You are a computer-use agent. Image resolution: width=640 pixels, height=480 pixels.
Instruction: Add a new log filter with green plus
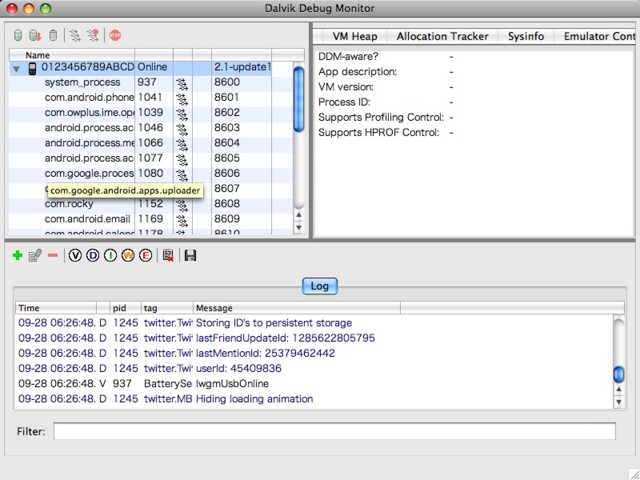tap(18, 256)
